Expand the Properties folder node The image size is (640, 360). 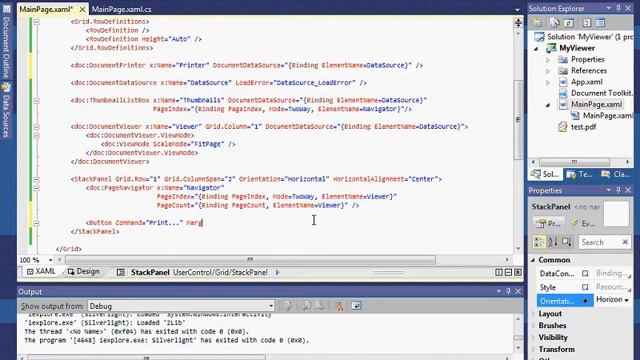point(548,60)
